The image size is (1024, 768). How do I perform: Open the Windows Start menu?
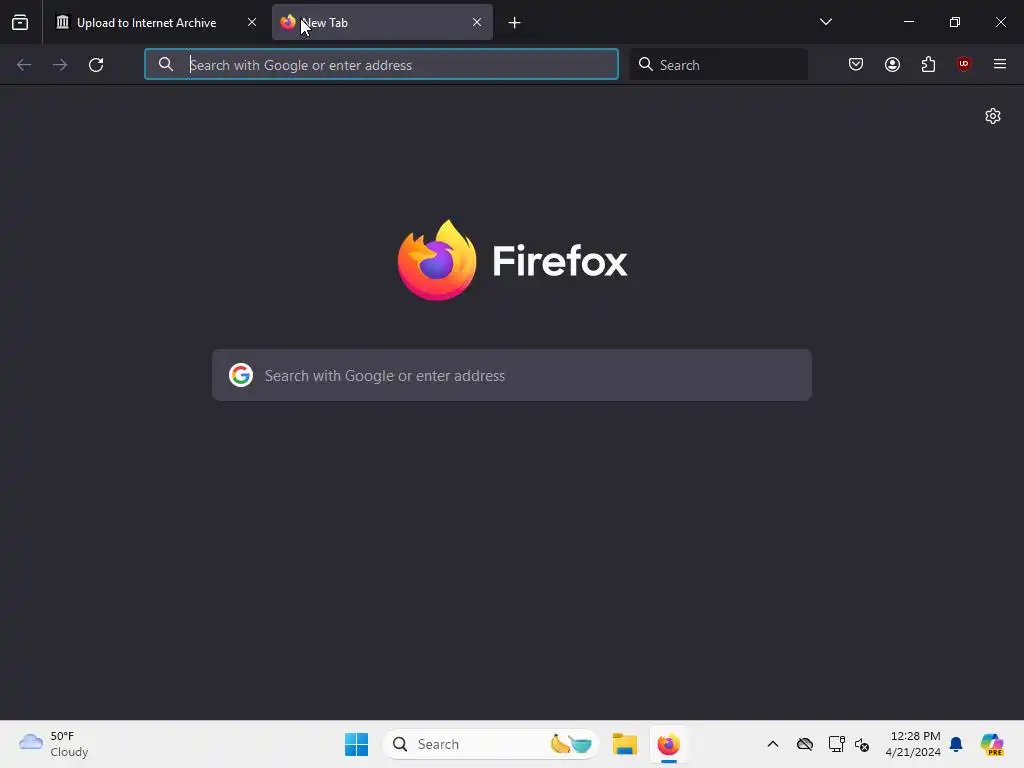click(357, 744)
